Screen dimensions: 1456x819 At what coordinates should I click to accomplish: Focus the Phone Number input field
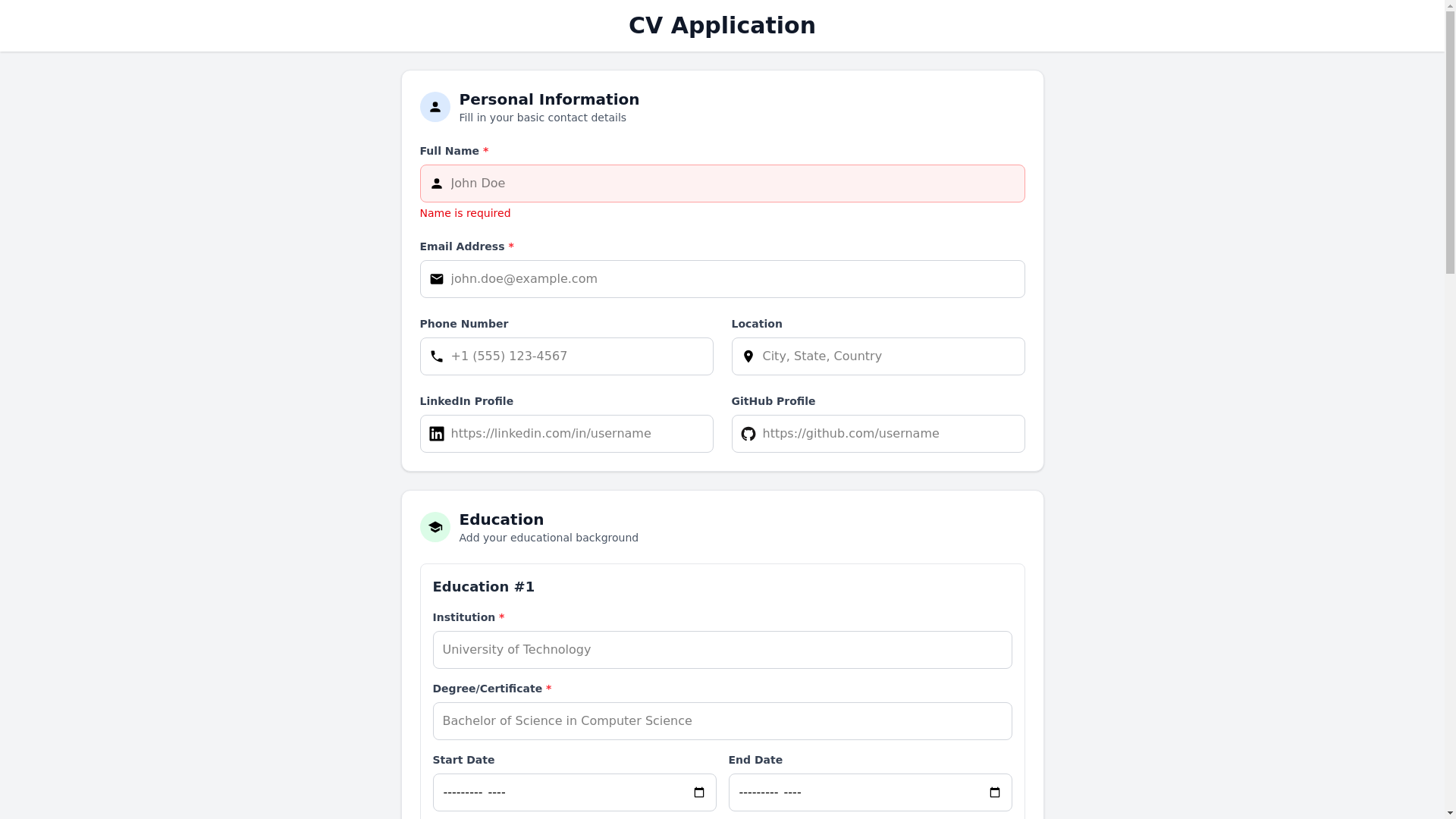coord(566,356)
